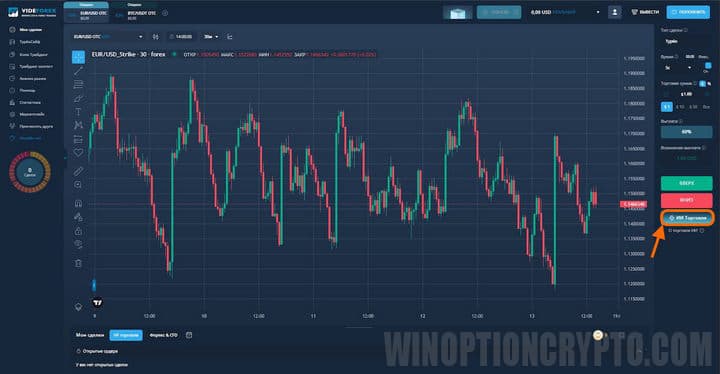Click the trash remove-drawings icon
The image size is (720, 374).
[x=79, y=263]
